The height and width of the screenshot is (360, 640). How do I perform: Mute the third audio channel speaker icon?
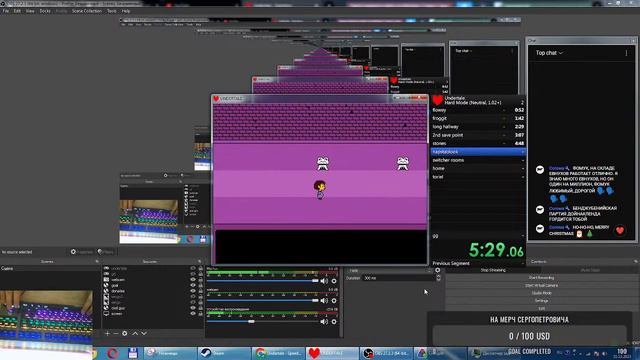[324, 322]
